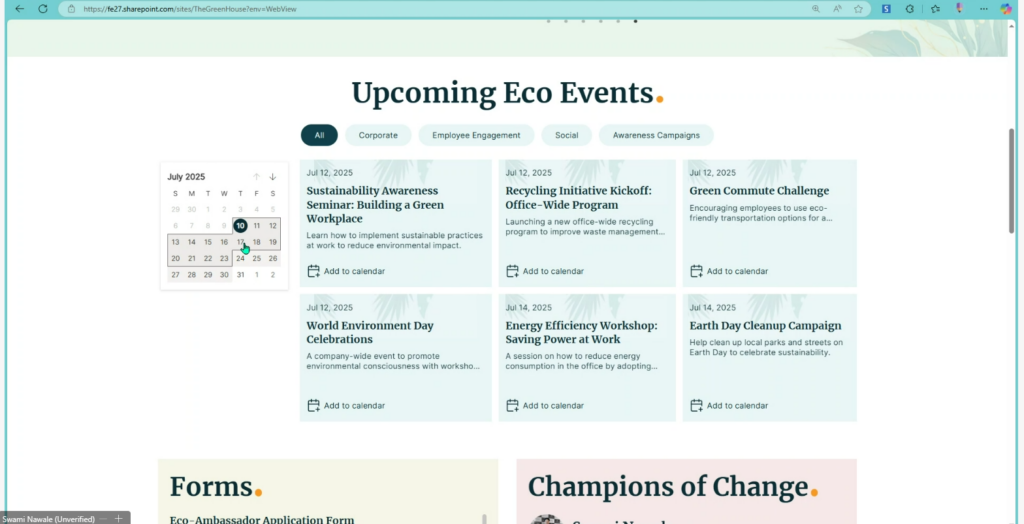Viewport: 1024px width, 524px height.
Task: Open the browser zoom magnifier icon
Action: 816,9
